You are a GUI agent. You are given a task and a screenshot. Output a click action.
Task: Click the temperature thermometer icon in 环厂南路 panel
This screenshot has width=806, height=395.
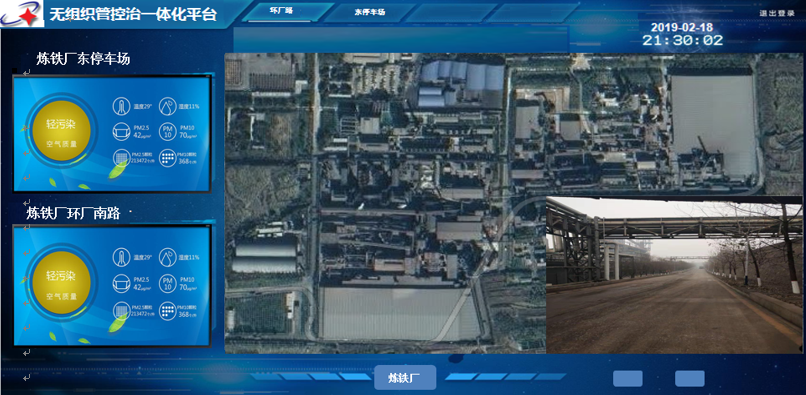tap(121, 257)
